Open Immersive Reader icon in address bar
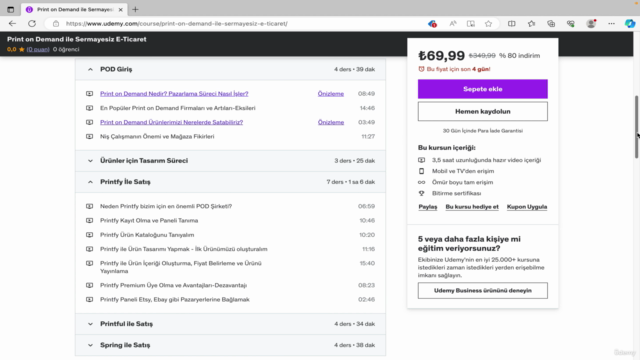This screenshot has height=360, width=640. pyautogui.click(x=471, y=24)
